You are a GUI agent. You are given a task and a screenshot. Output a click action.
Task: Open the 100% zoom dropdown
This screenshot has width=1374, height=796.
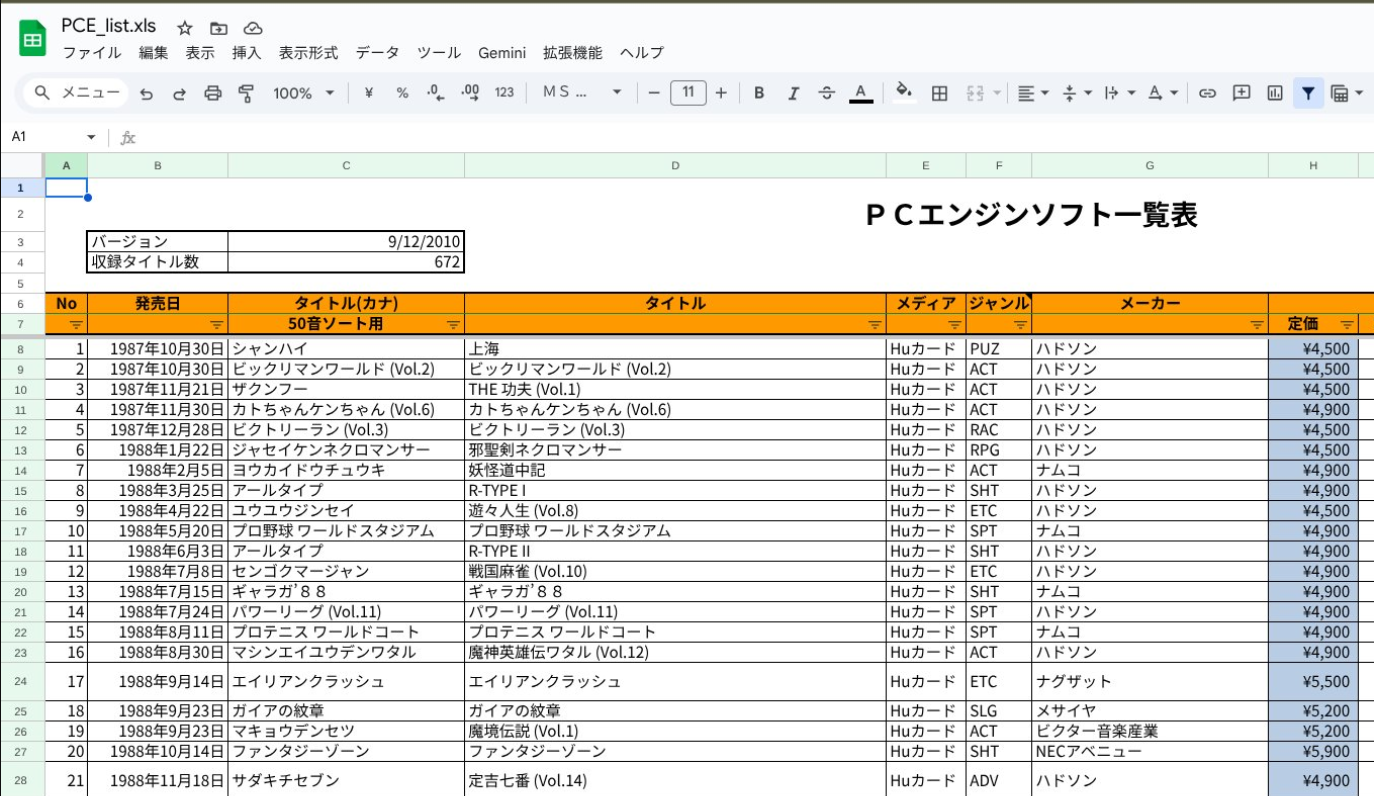click(x=304, y=93)
